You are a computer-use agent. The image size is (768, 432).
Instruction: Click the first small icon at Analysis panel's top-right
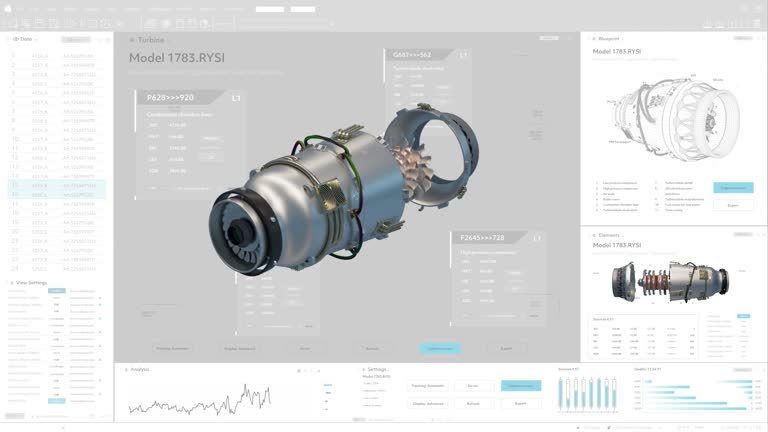click(x=298, y=370)
